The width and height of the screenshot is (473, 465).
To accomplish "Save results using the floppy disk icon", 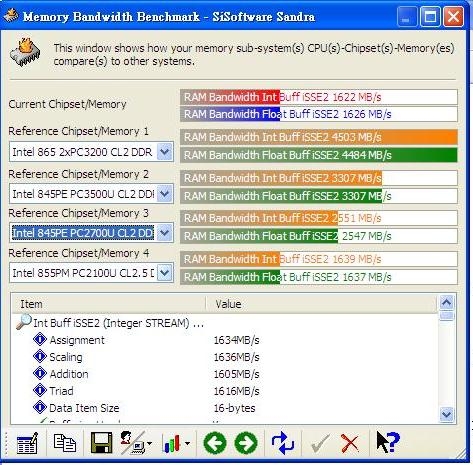I will (x=101, y=443).
